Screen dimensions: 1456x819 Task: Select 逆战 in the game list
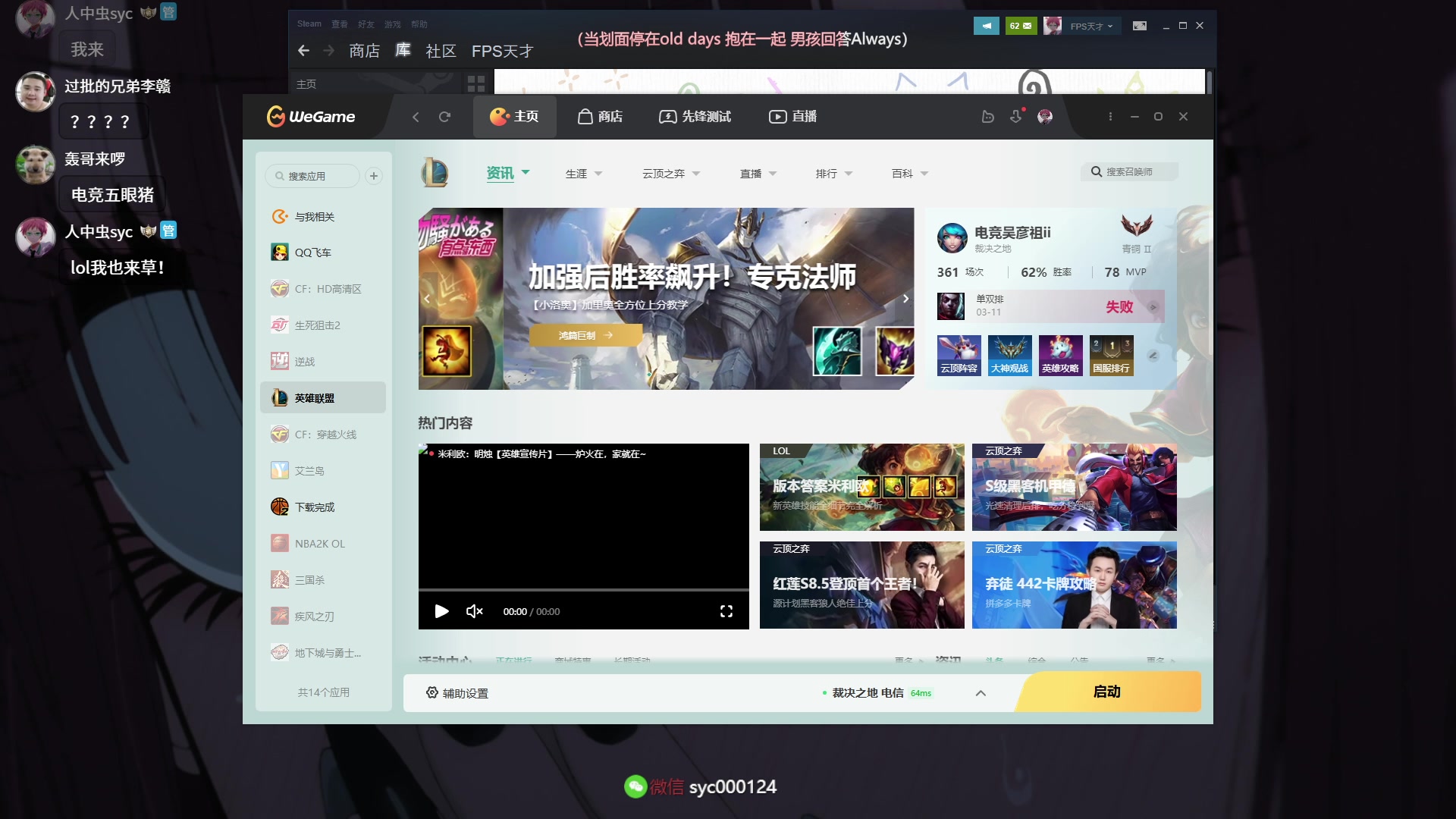coord(323,362)
